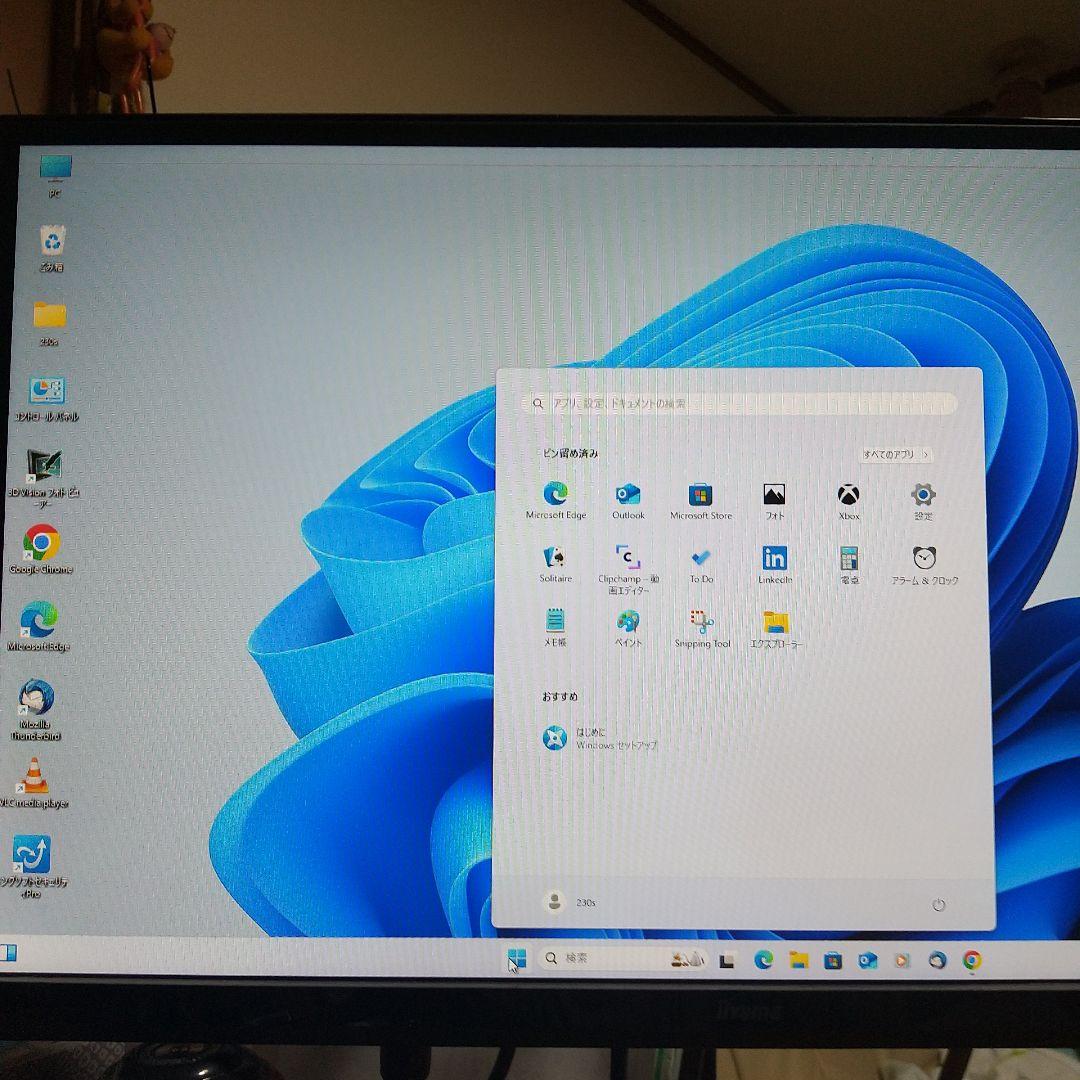1080x1080 pixels.
Task: Expand すべてのアプリ to show all apps
Action: click(x=897, y=455)
